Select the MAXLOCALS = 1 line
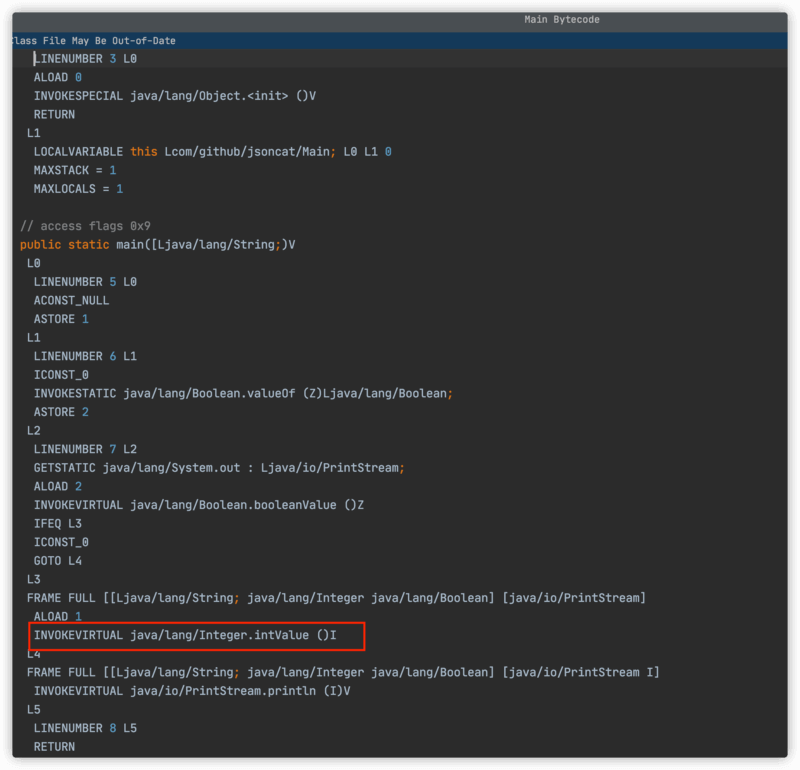Screen dimensions: 800x770 78,189
